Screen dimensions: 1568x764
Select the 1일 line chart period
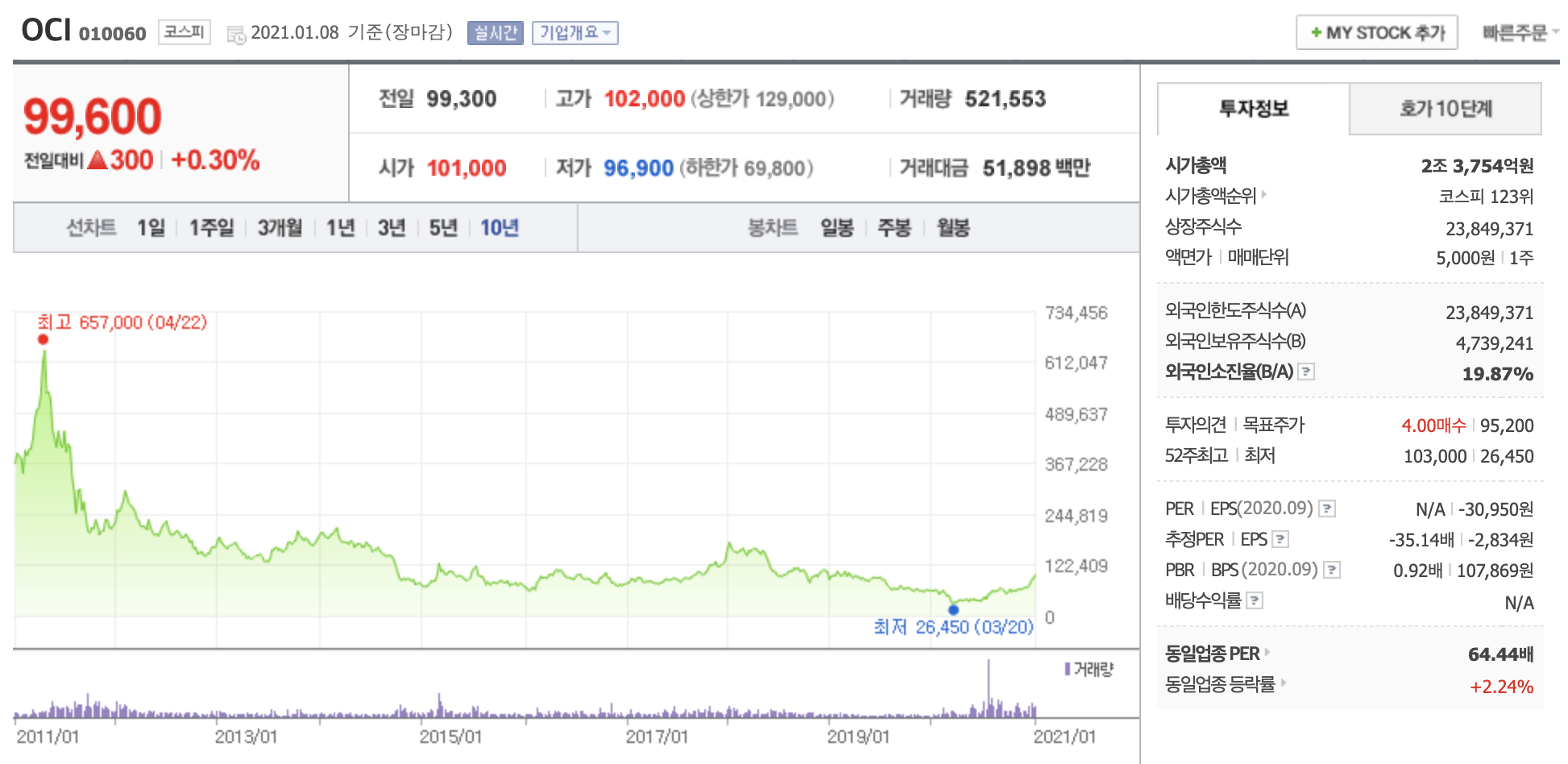pyautogui.click(x=151, y=228)
